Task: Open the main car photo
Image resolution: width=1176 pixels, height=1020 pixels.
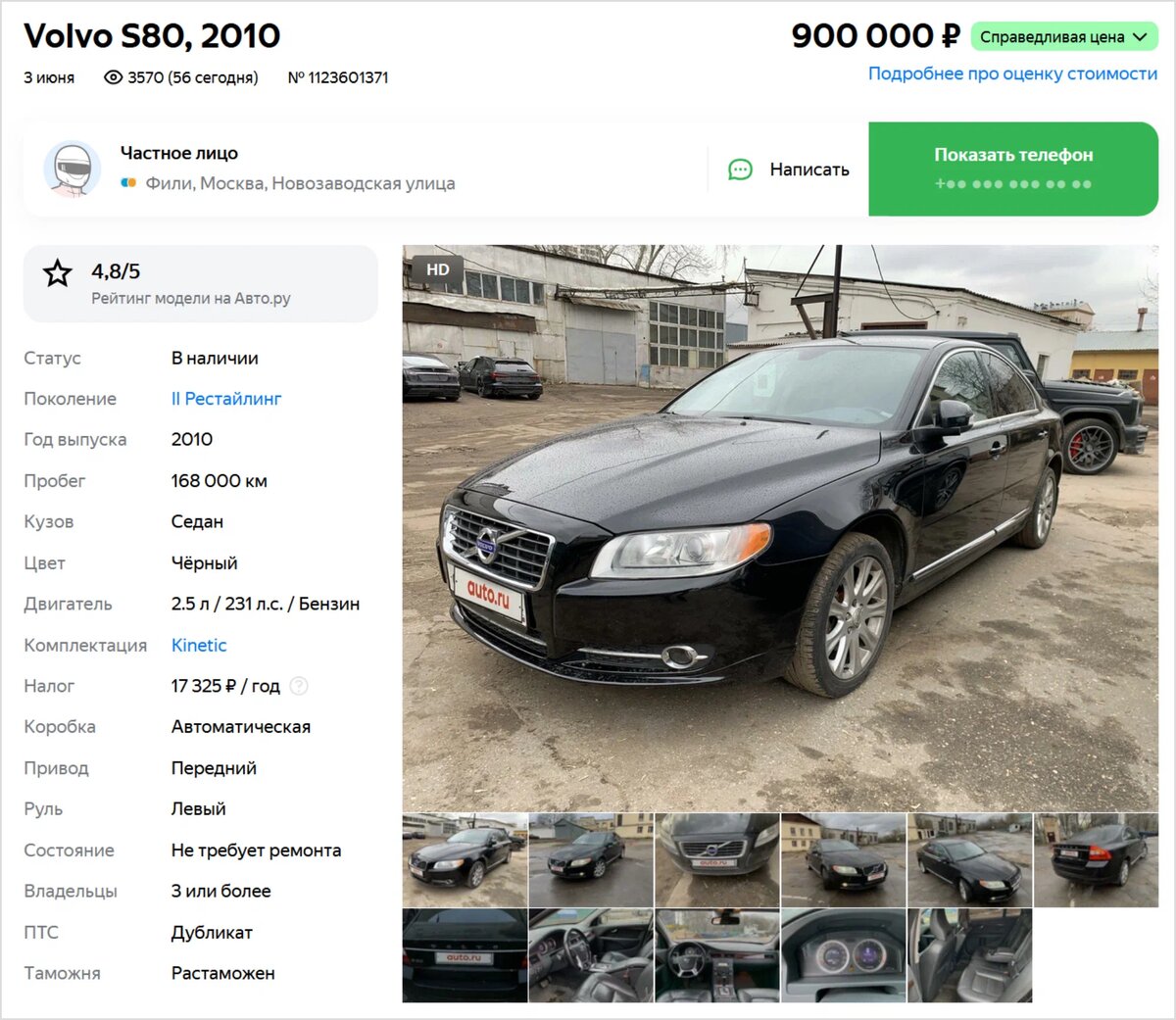Action: (x=780, y=527)
